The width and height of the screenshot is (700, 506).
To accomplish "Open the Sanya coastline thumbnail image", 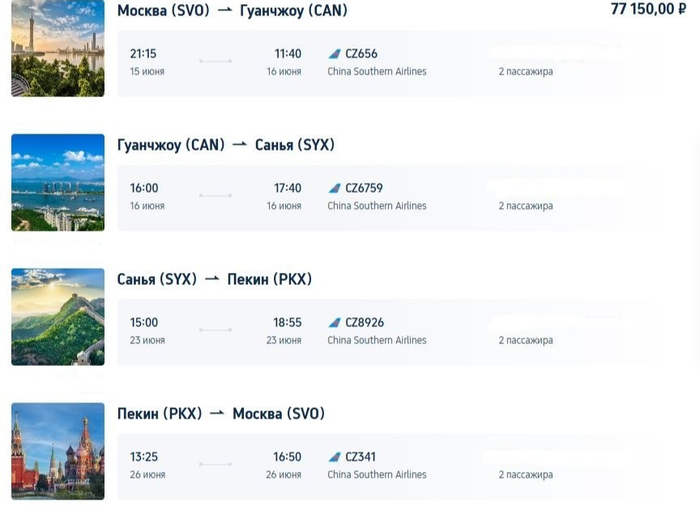I will pos(57,182).
